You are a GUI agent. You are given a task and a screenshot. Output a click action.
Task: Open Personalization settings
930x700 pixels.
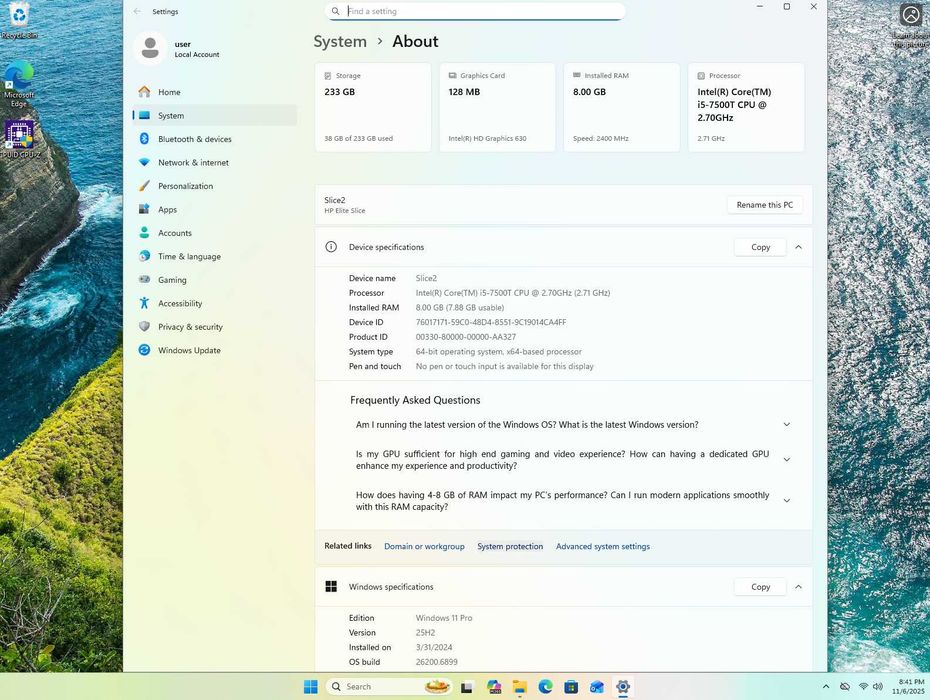tap(215, 186)
